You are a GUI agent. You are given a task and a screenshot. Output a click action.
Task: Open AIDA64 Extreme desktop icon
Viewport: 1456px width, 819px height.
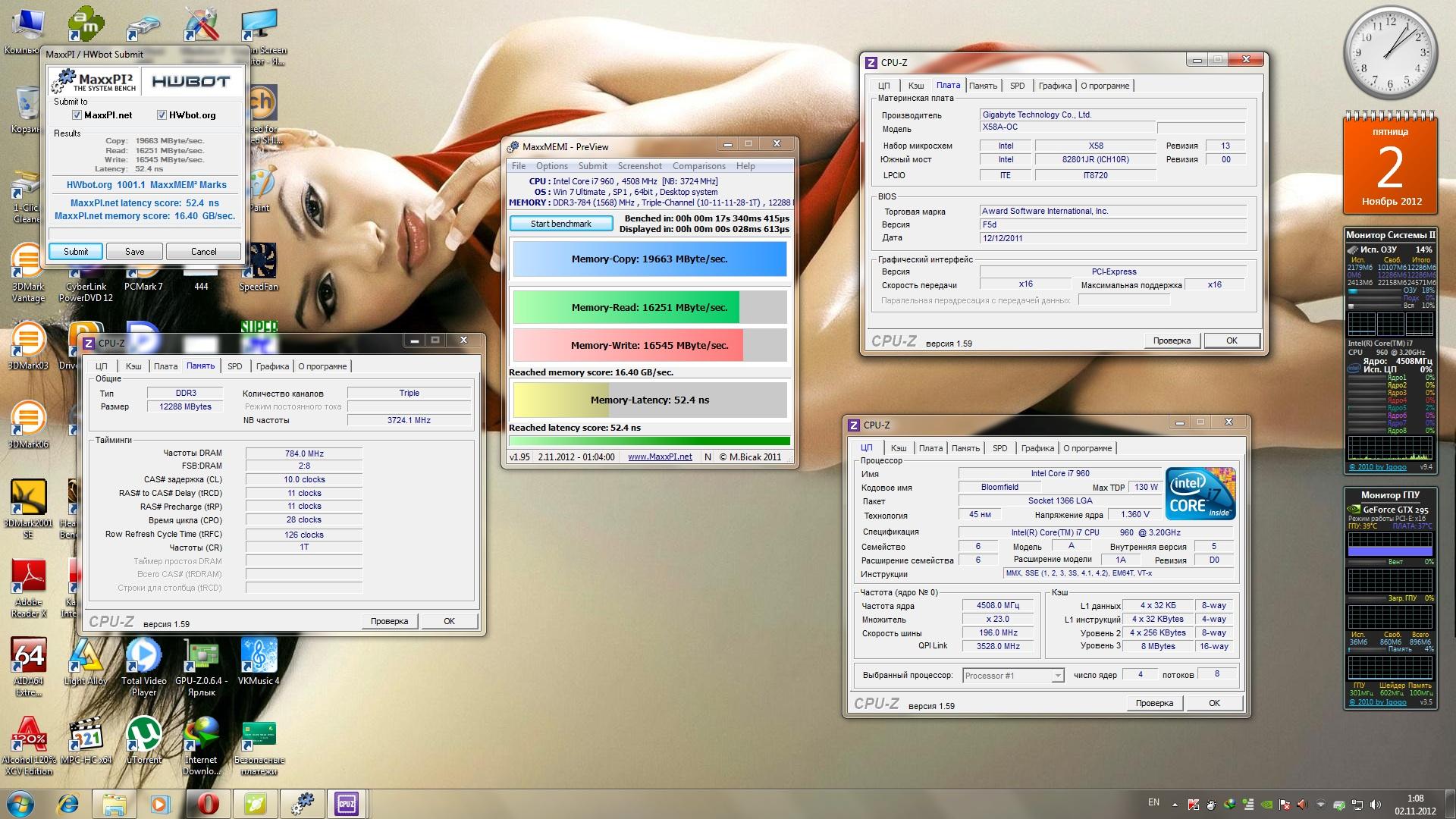pyautogui.click(x=28, y=667)
